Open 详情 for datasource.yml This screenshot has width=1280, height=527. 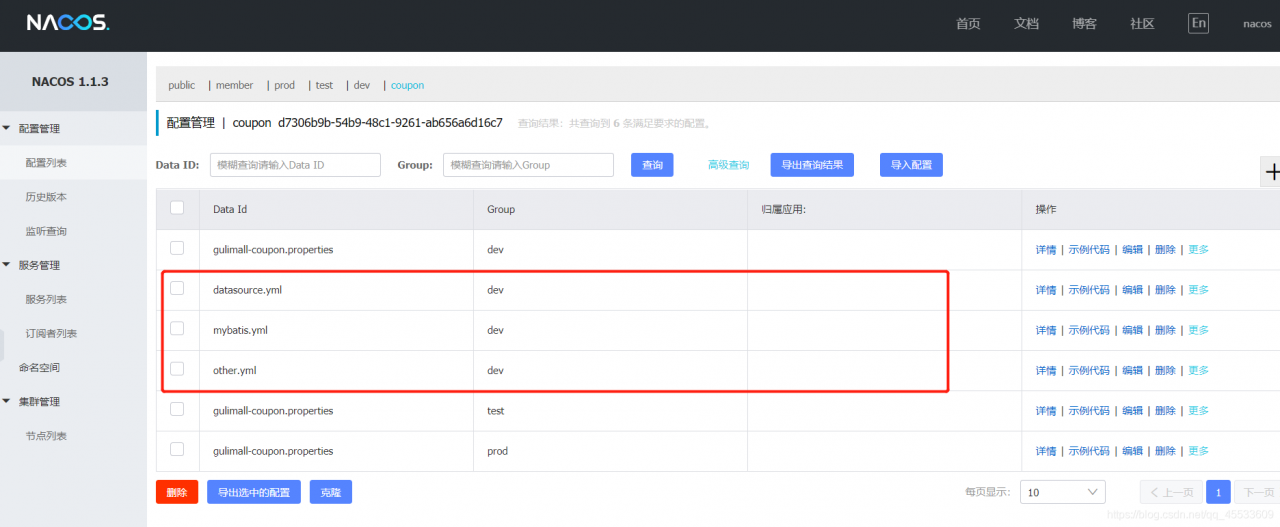[1046, 290]
